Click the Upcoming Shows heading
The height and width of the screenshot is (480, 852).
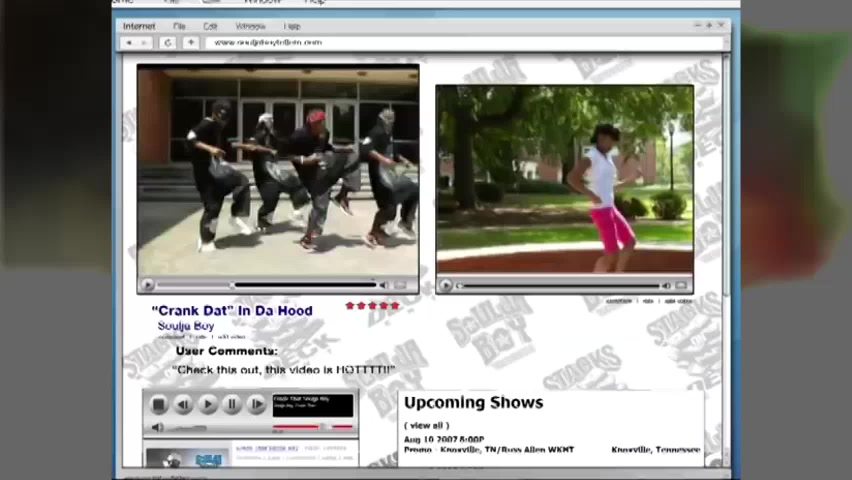tap(473, 403)
